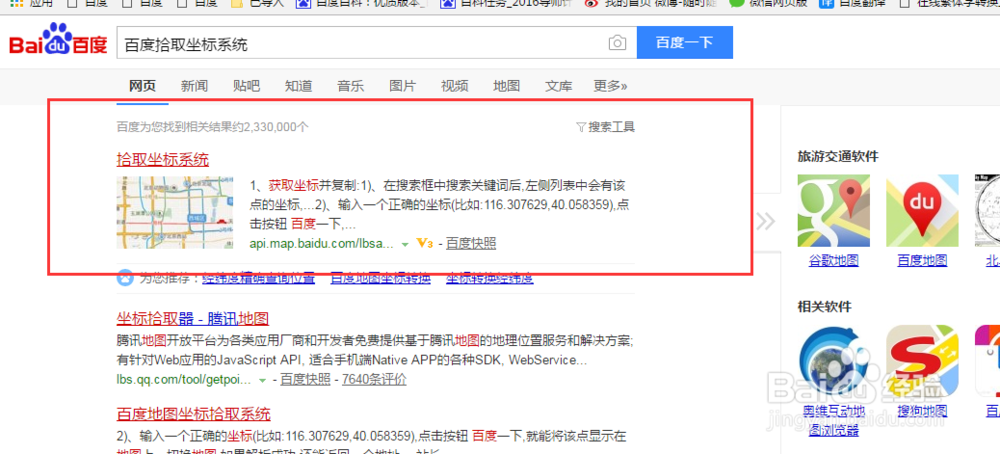Open the 拾取坐标系统 result title
This screenshot has height=454, width=1000.
point(163,159)
